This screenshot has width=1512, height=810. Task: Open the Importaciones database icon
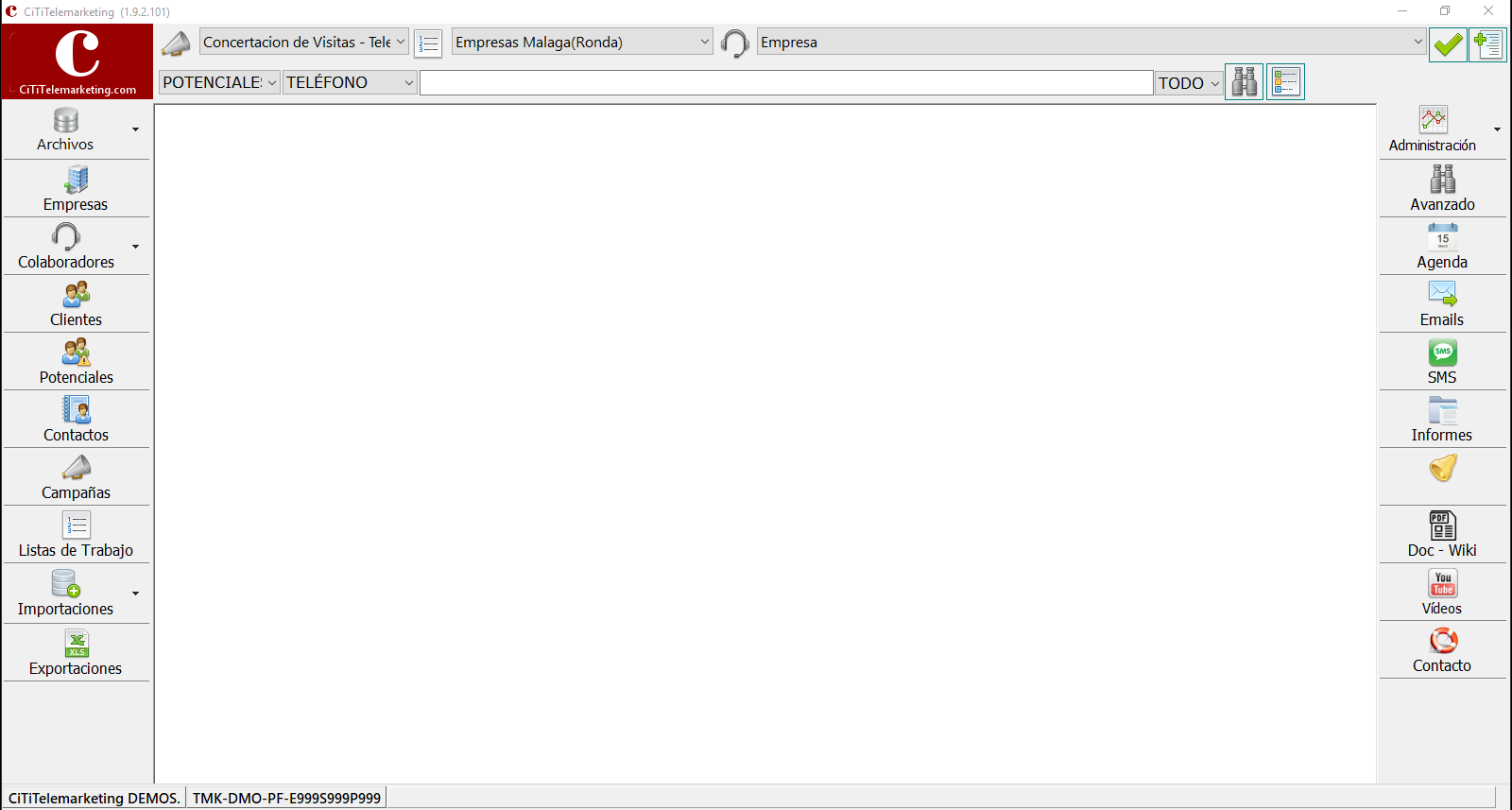click(x=66, y=583)
